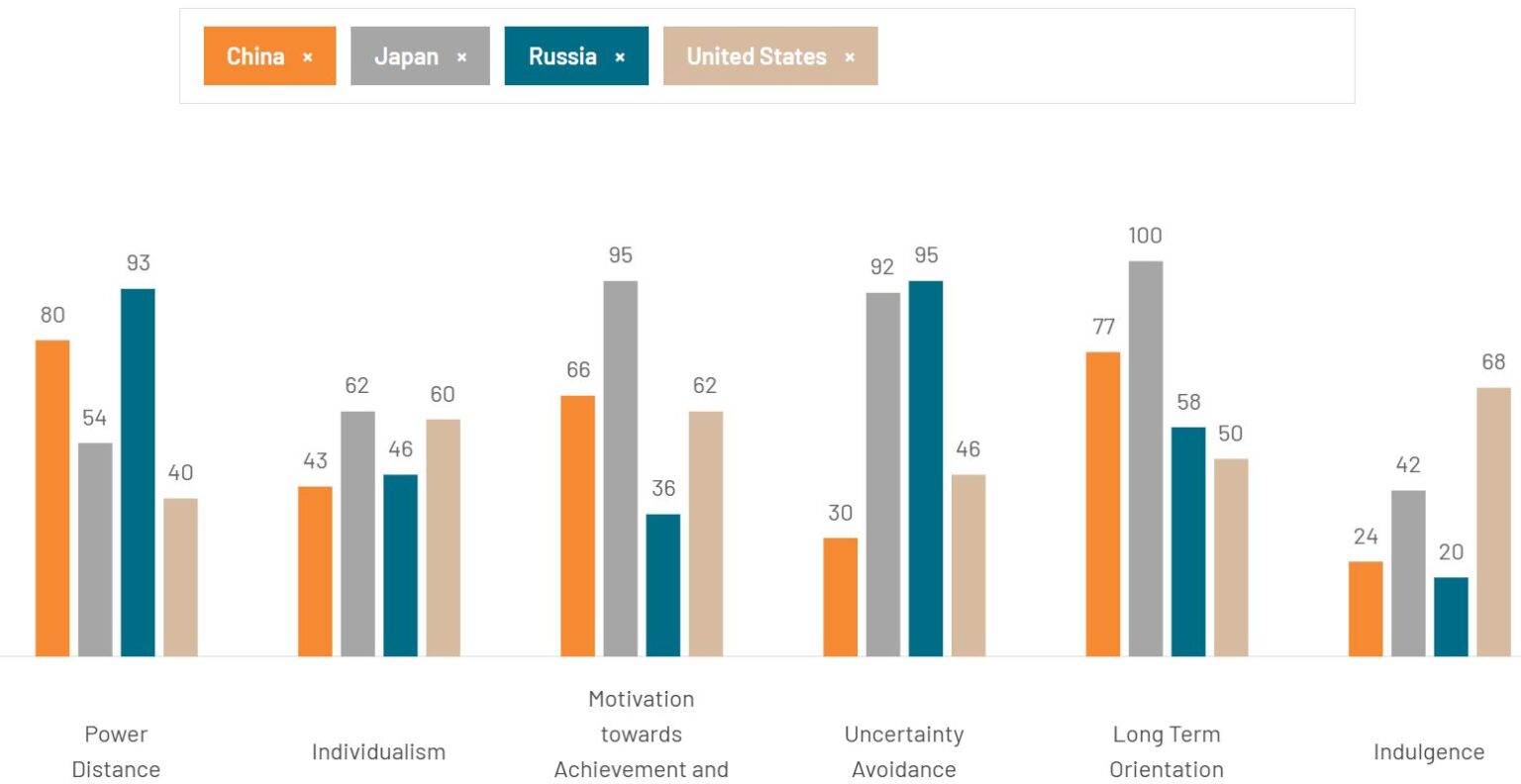Click Japan's 100 Long Term Orientation bar
Image resolution: width=1521 pixels, height=784 pixels.
pyautogui.click(x=1146, y=455)
